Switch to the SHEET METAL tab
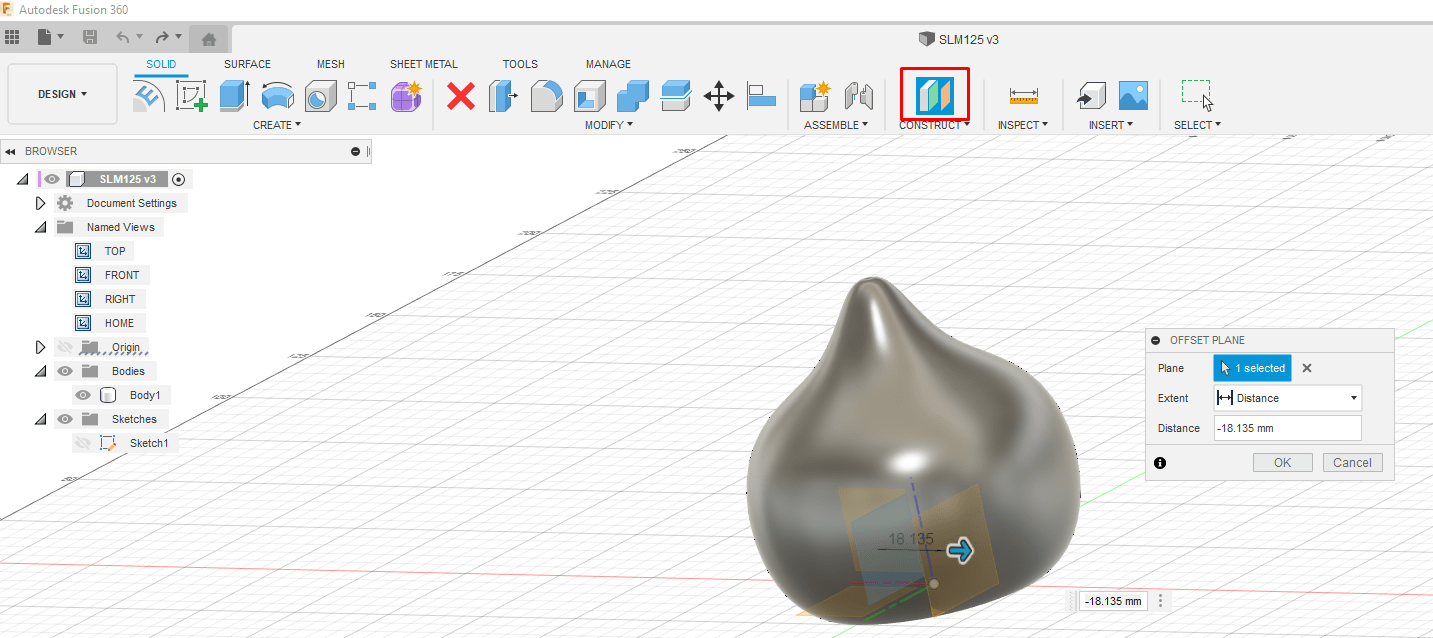This screenshot has width=1433, height=638. (424, 64)
